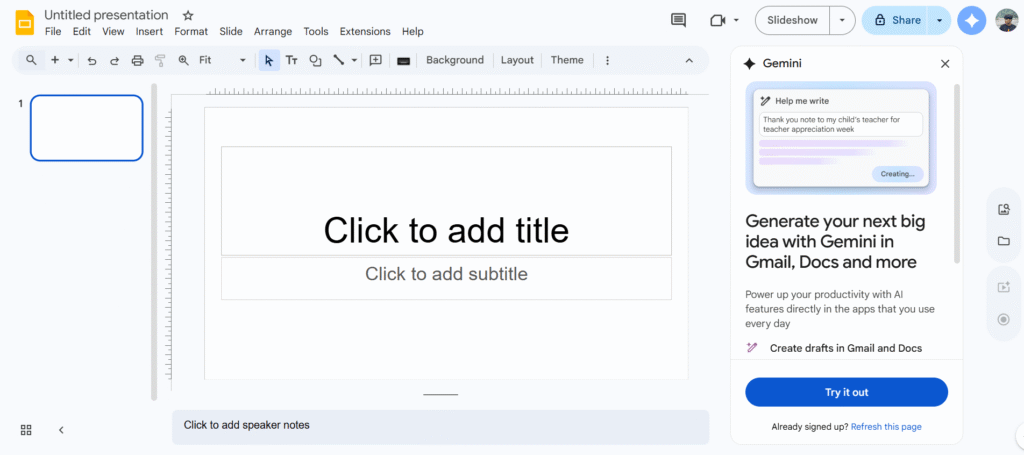The height and width of the screenshot is (455, 1024).
Task: Select the slide 1 thumbnail
Action: click(87, 128)
